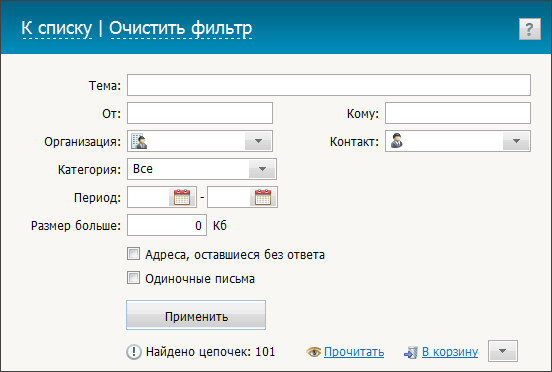This screenshot has width=552, height=372.
Task: Open the period end date calendar
Action: coord(263,197)
